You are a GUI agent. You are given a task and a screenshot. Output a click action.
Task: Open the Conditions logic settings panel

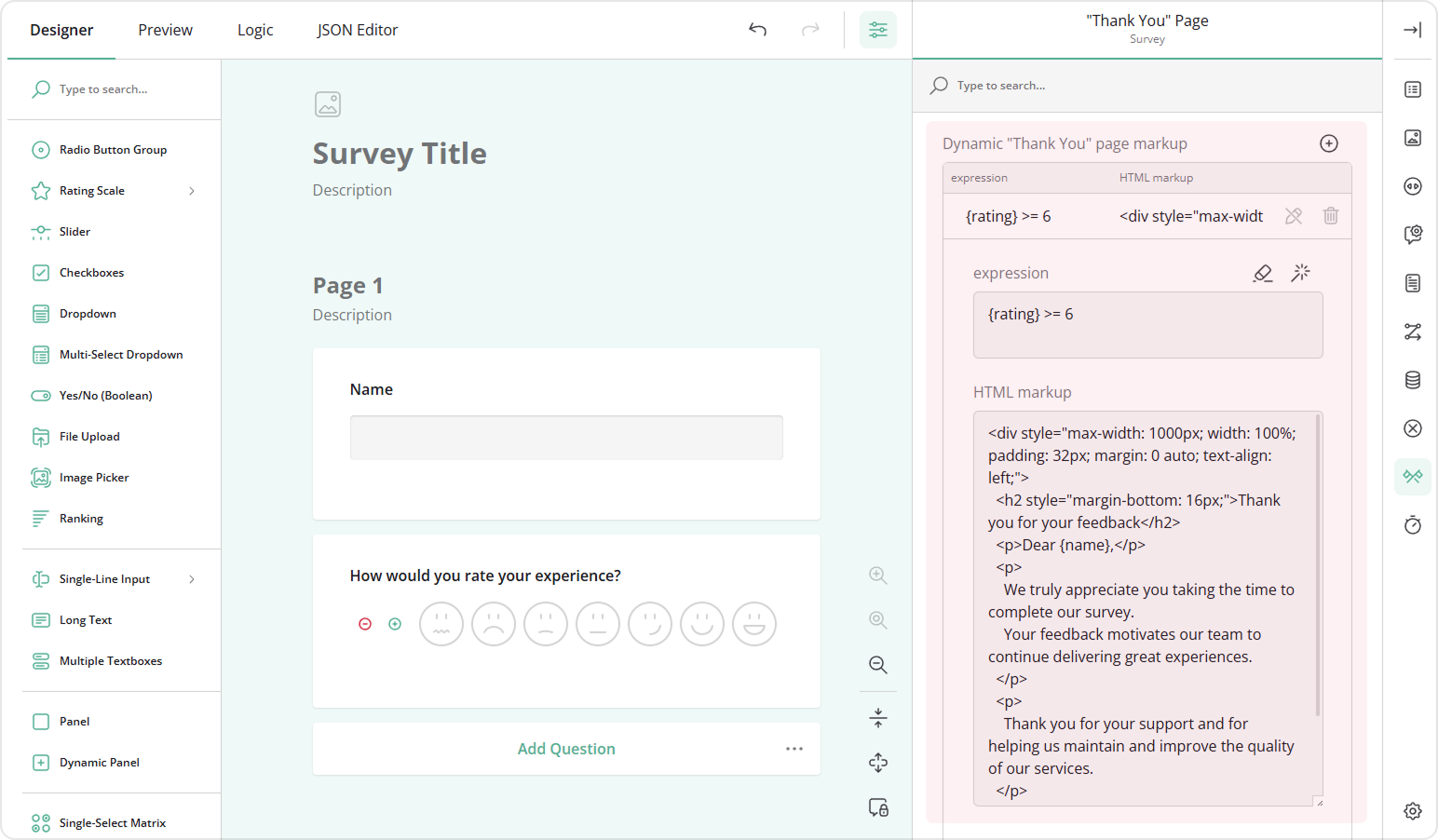coord(1412,332)
